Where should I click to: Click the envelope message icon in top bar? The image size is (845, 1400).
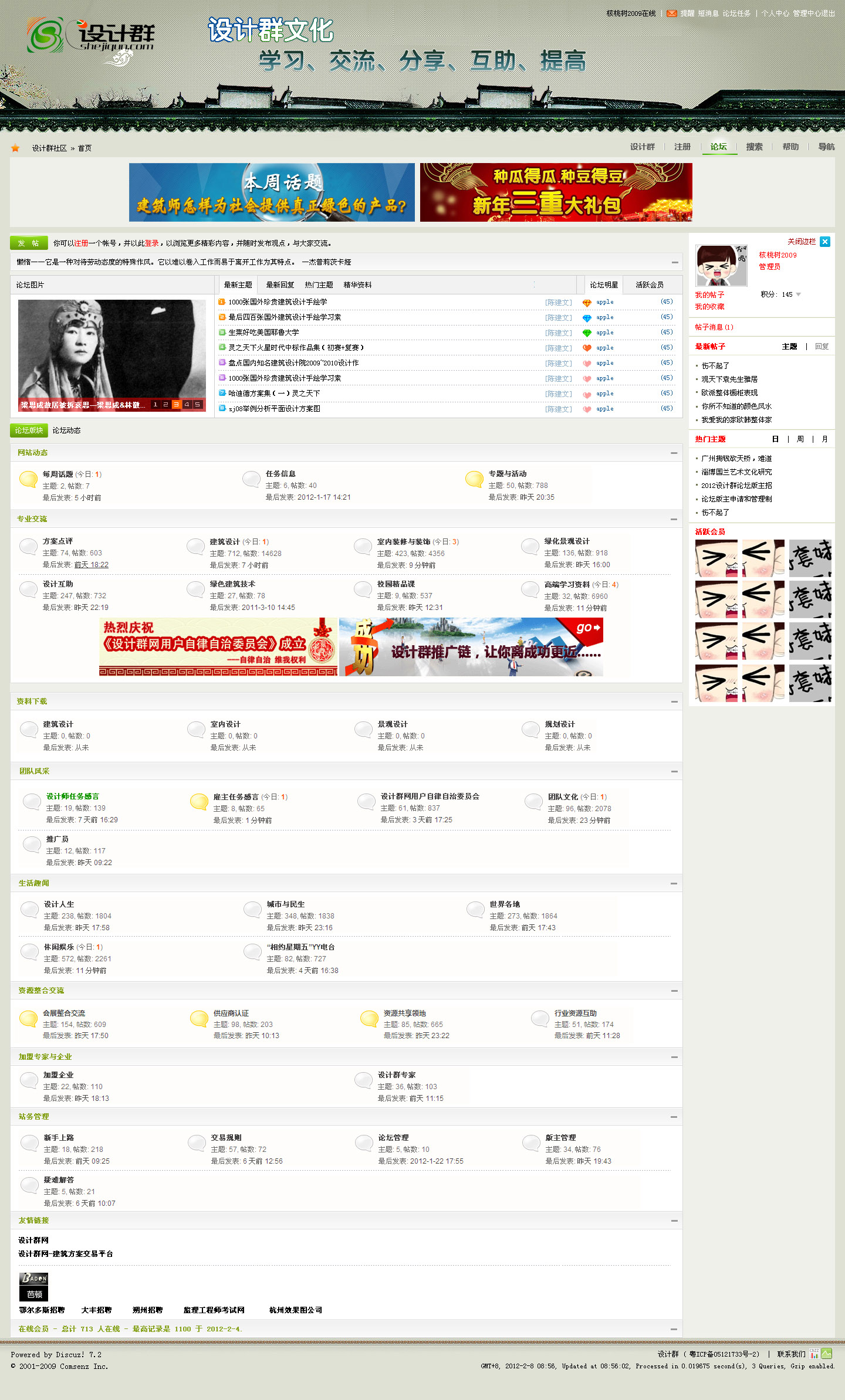pyautogui.click(x=671, y=13)
